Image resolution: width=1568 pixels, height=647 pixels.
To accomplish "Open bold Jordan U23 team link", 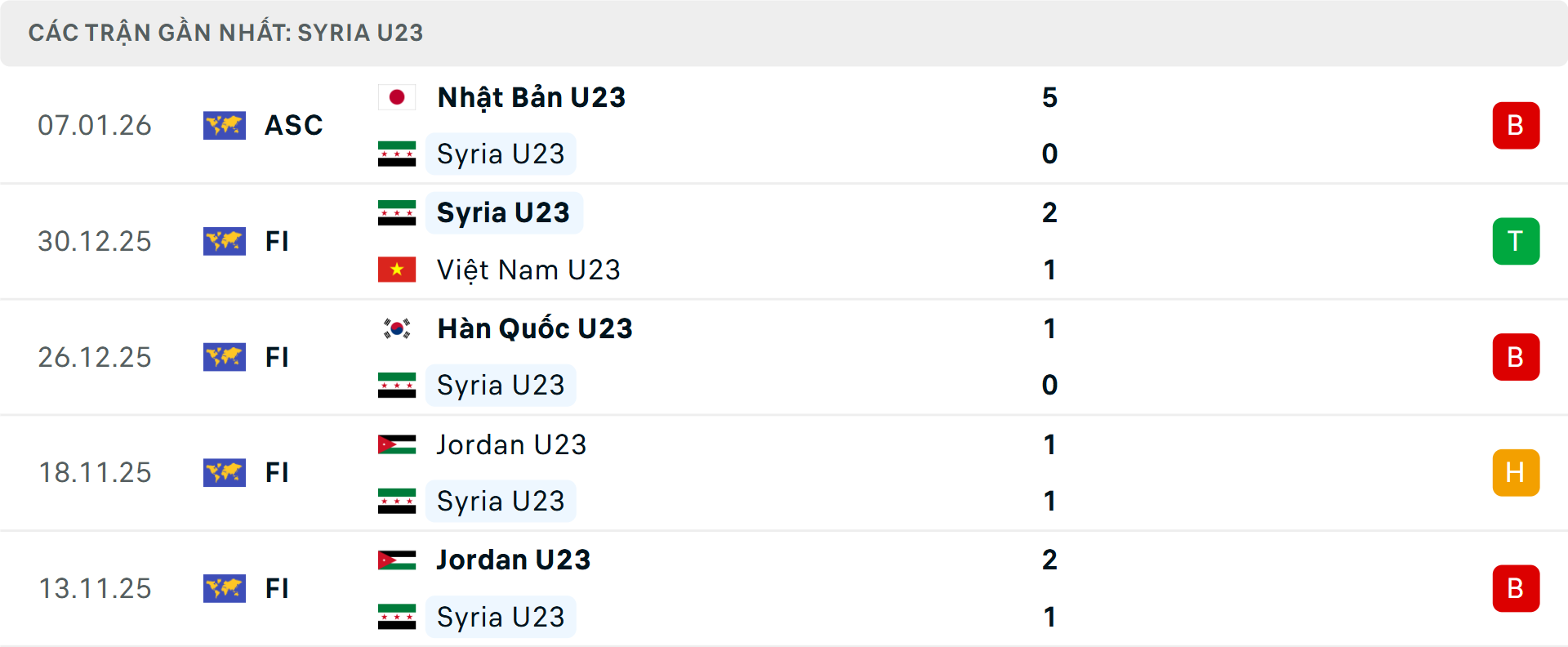I will click(x=513, y=560).
